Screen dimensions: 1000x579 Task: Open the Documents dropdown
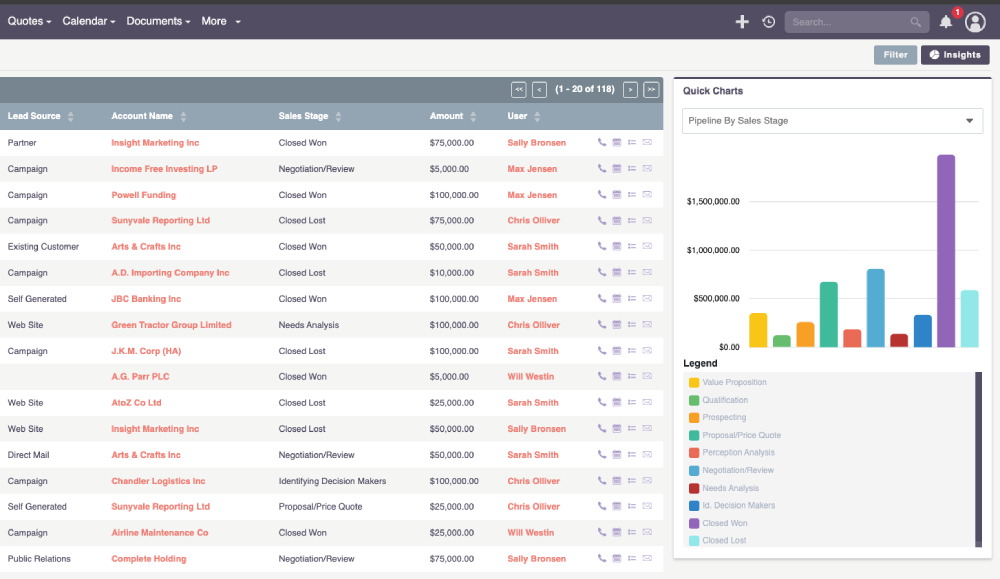click(156, 21)
